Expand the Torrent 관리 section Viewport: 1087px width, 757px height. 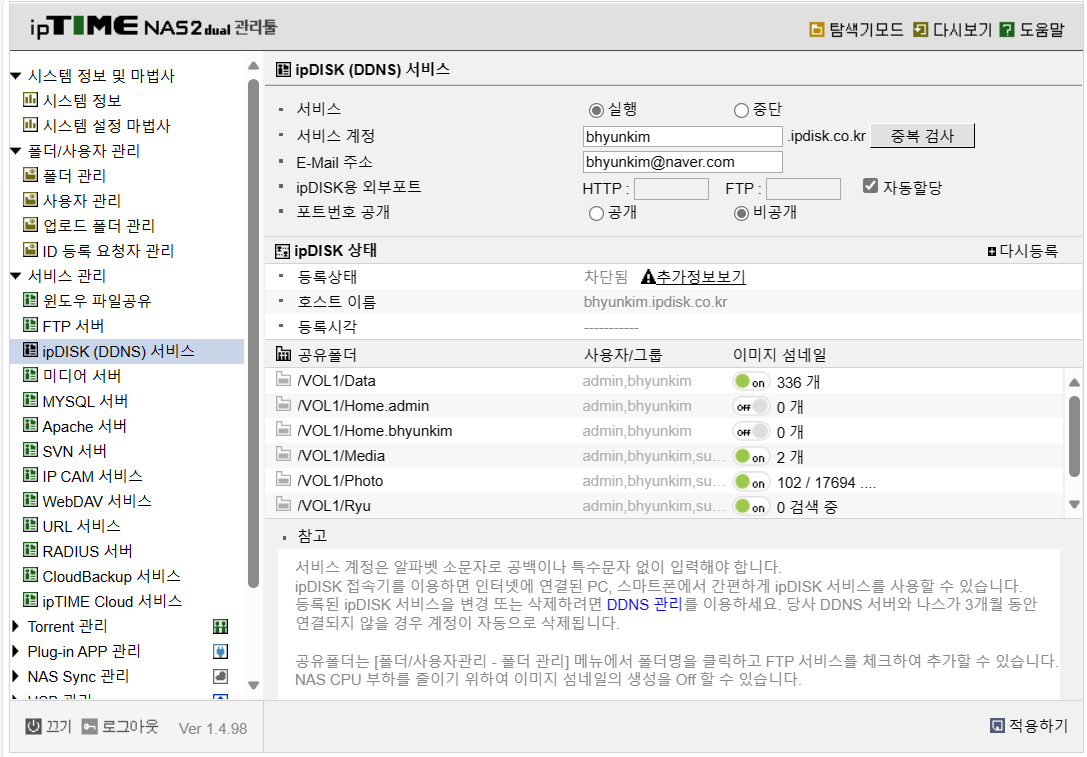click(15, 626)
